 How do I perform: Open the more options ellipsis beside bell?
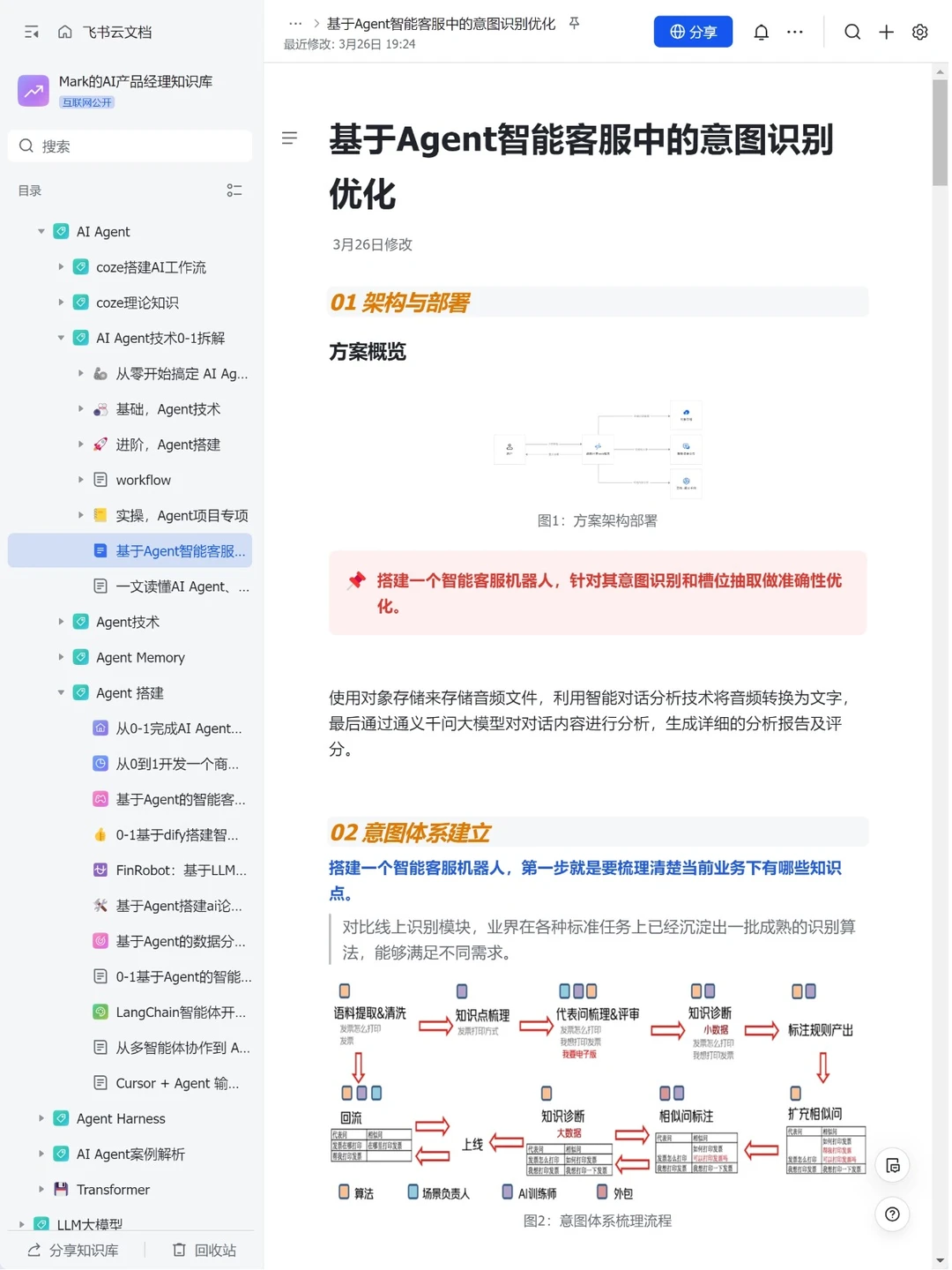coord(795,33)
